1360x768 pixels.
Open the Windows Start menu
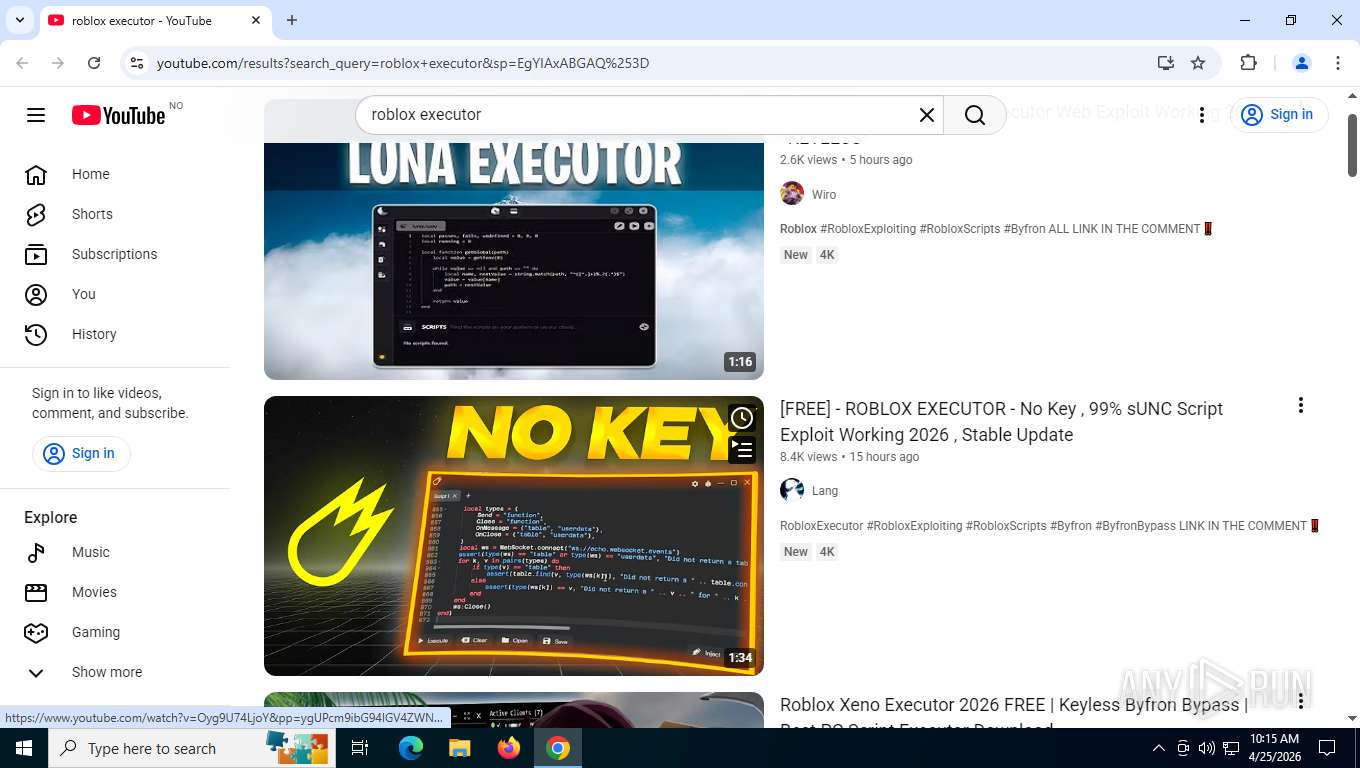click(x=24, y=748)
